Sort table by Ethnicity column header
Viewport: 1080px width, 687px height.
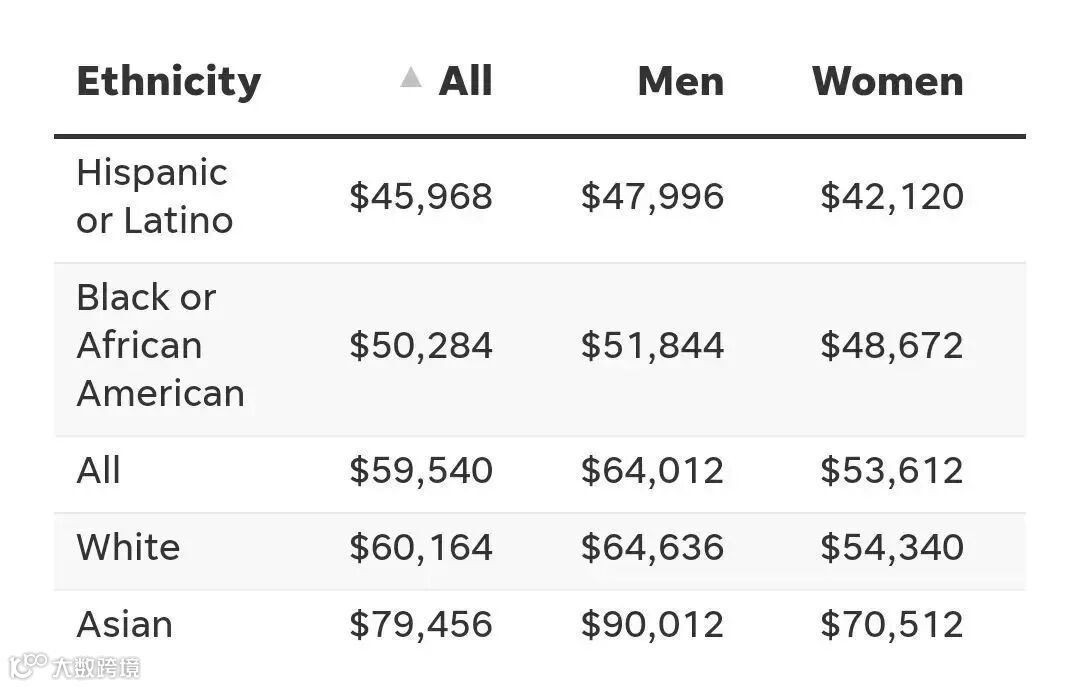tap(168, 82)
